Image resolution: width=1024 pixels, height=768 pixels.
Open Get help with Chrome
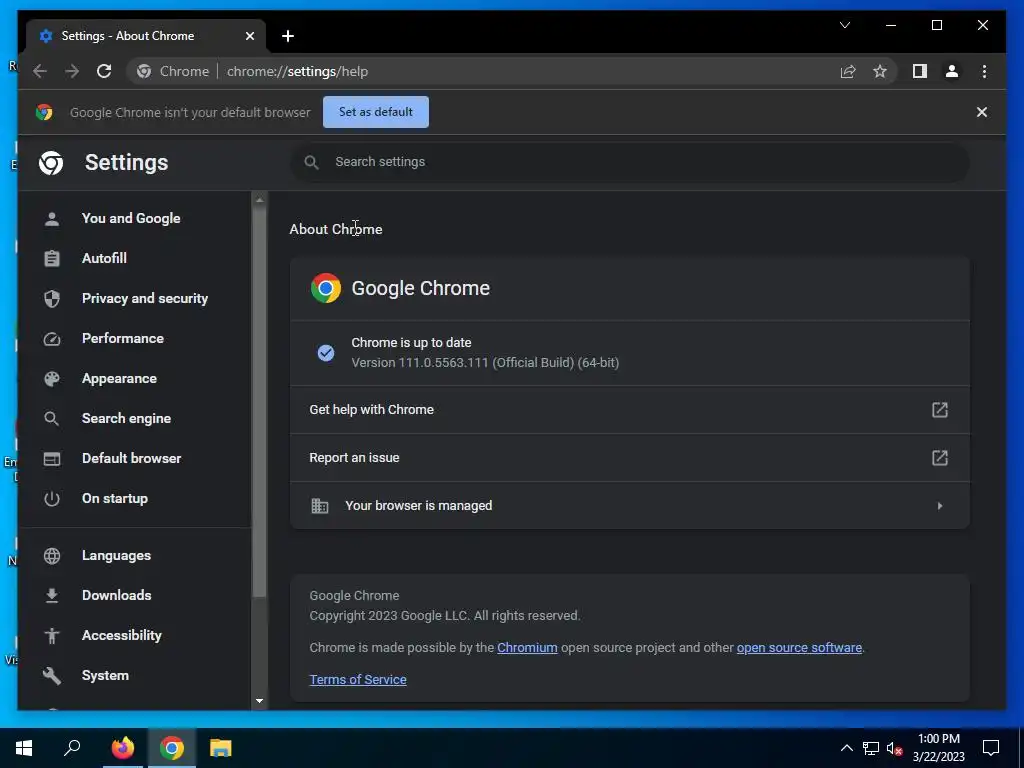pos(630,409)
